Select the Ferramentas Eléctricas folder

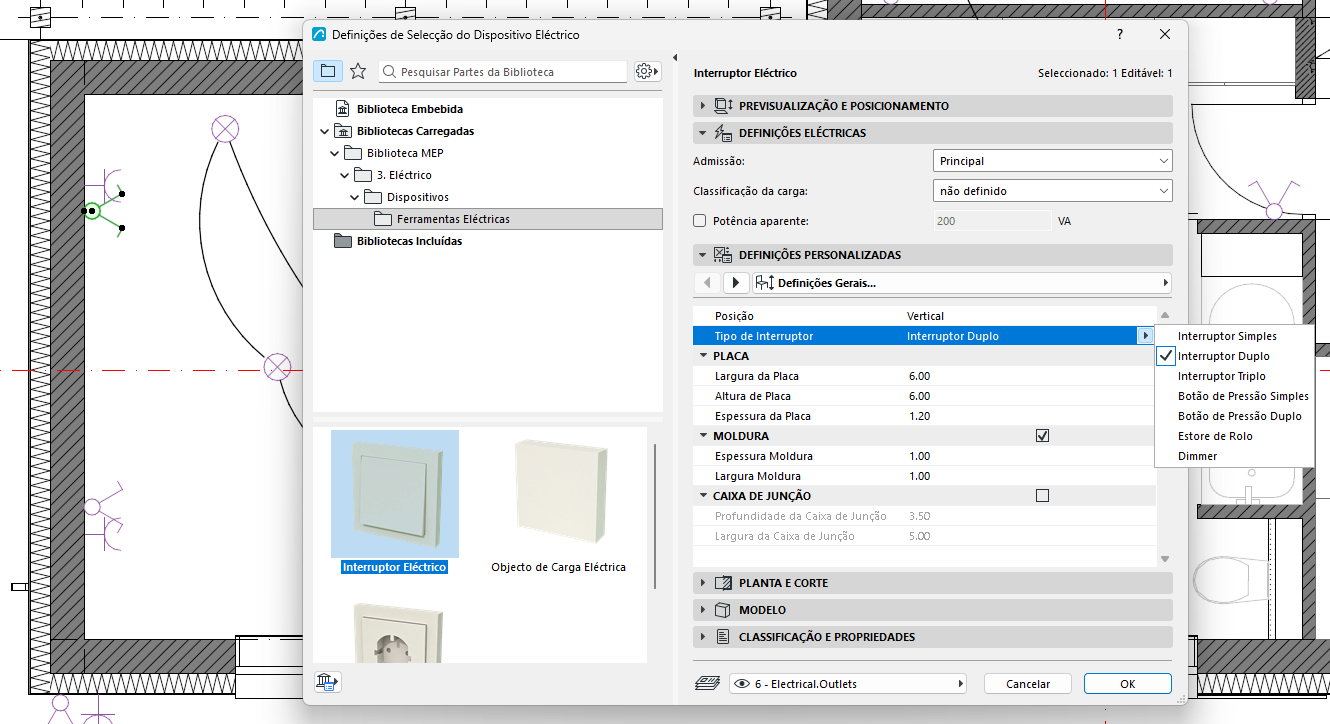[488, 219]
